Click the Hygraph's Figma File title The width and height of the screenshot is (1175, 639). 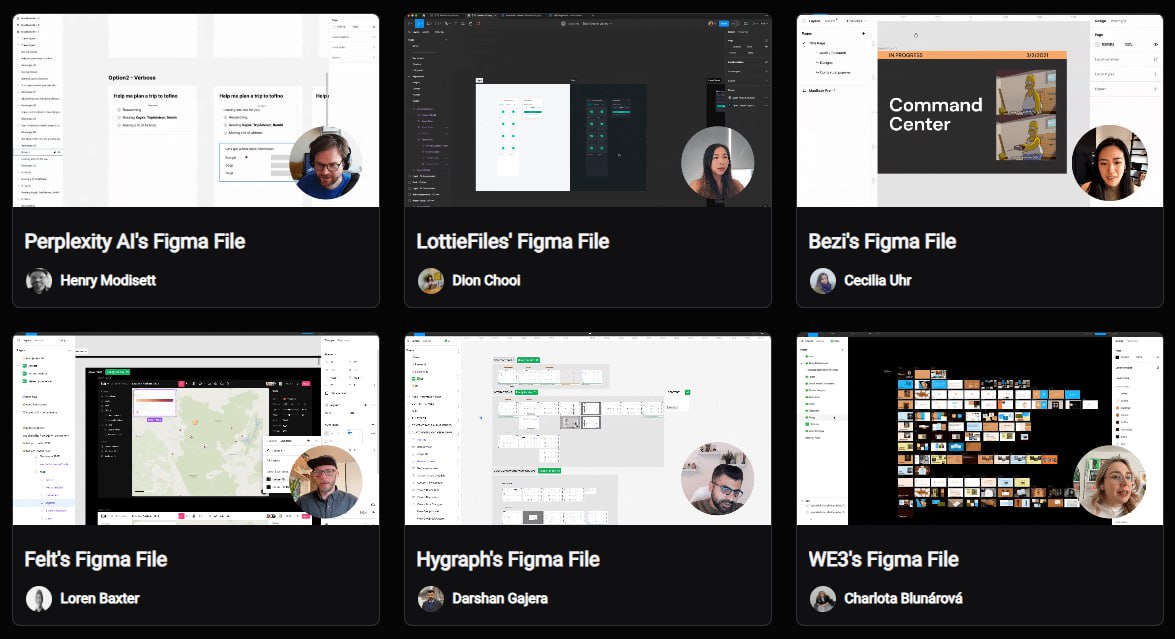tap(508, 560)
